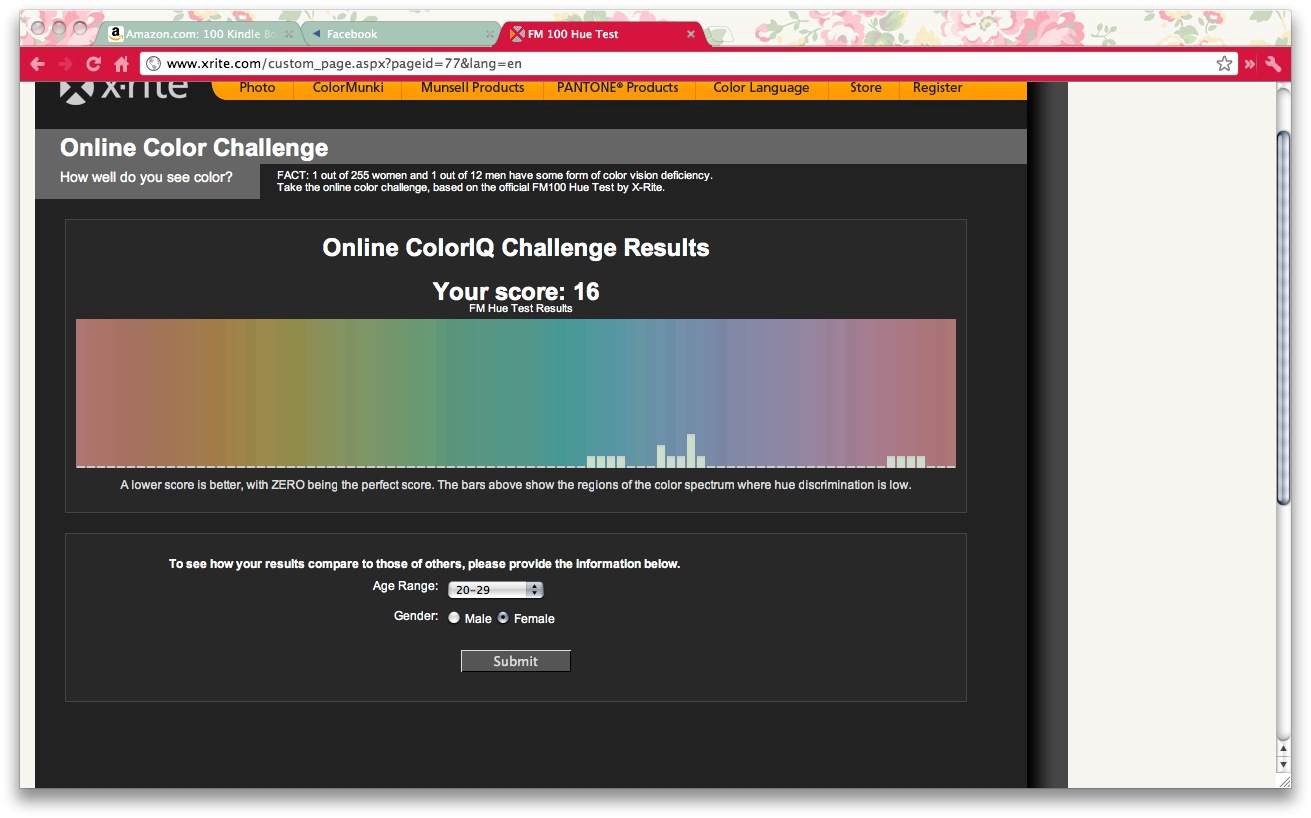
Task: Open the Register menu
Action: click(937, 88)
